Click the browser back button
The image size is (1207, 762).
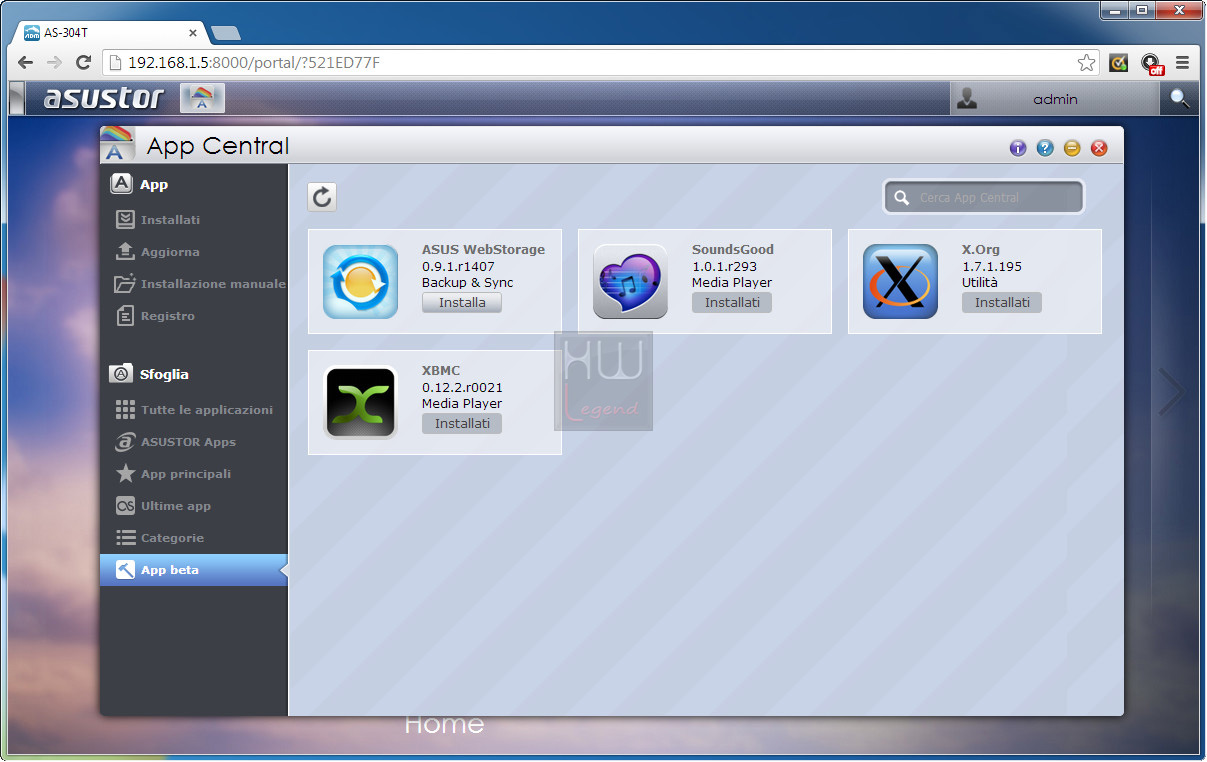pyautogui.click(x=25, y=62)
